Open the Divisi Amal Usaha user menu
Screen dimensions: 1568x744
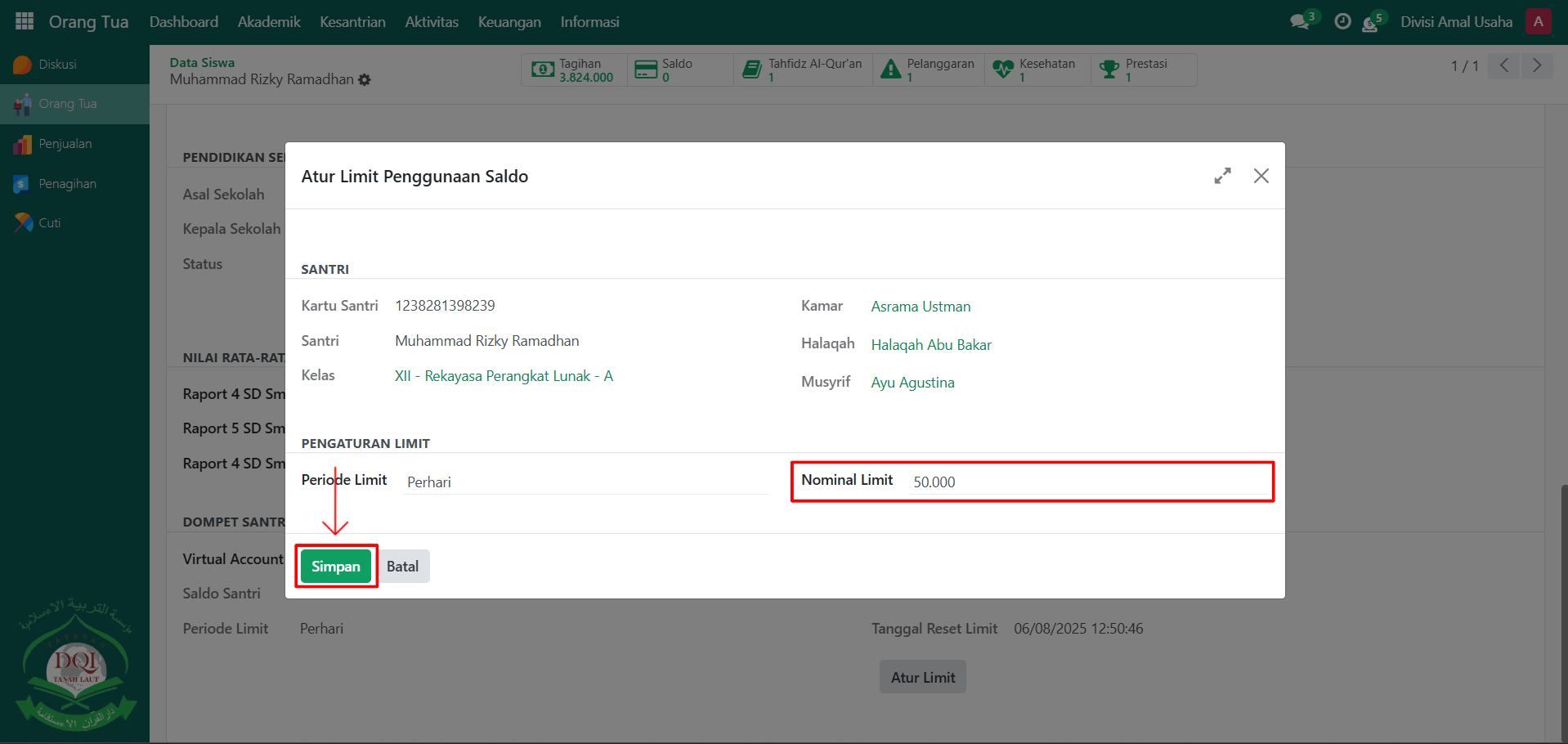tap(1456, 22)
